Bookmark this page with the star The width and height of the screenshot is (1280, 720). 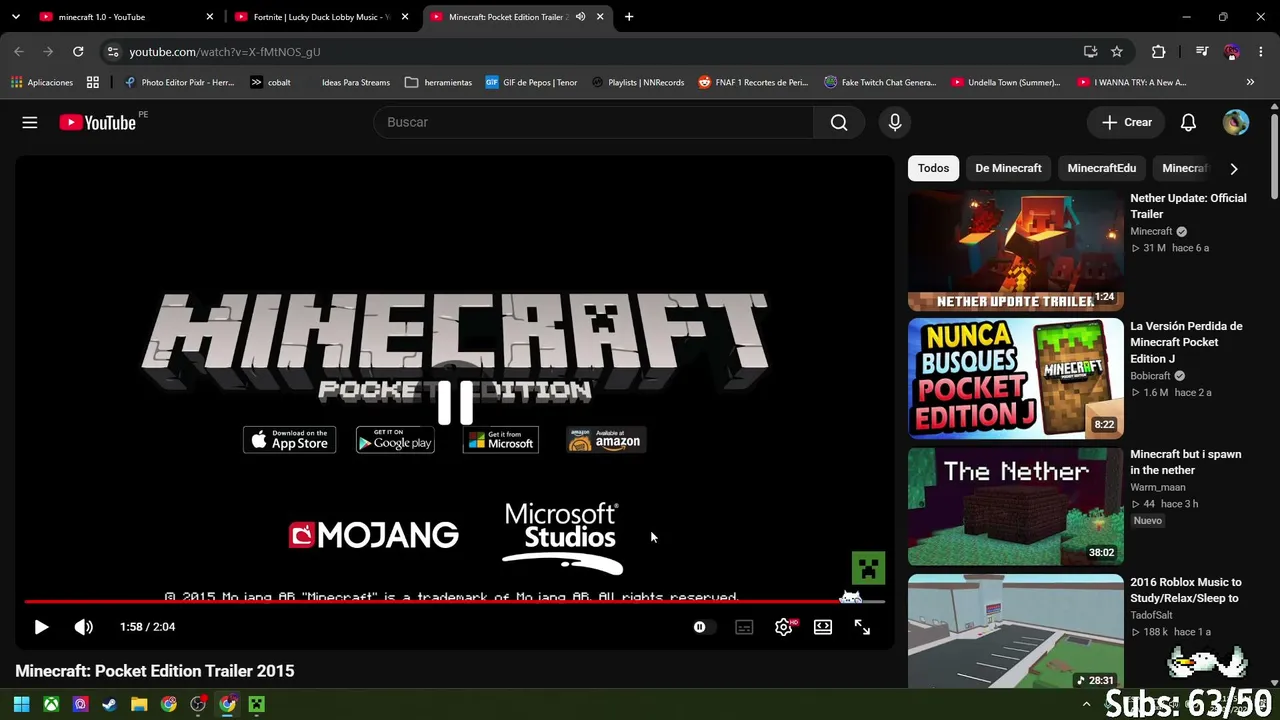pos(1117,52)
